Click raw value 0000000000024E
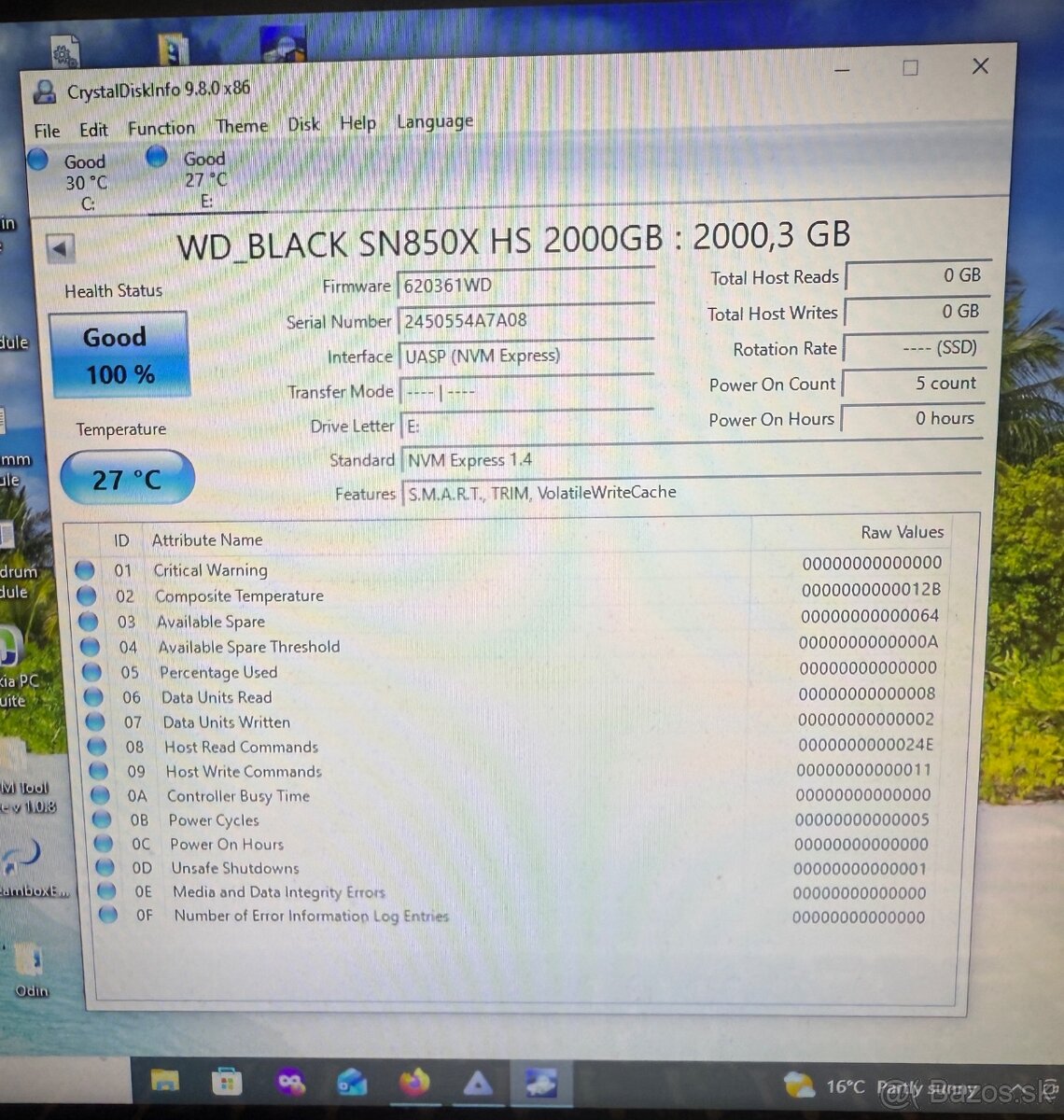Image resolution: width=1064 pixels, height=1120 pixels. 866,745
